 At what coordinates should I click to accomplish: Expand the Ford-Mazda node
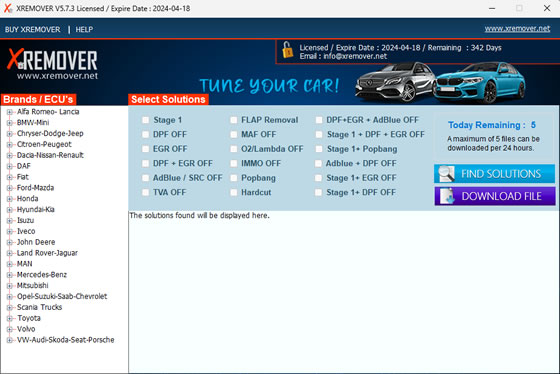pos(10,188)
